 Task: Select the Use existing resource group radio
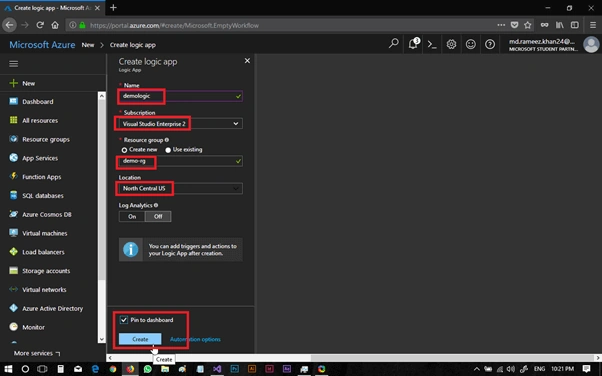[168, 150]
